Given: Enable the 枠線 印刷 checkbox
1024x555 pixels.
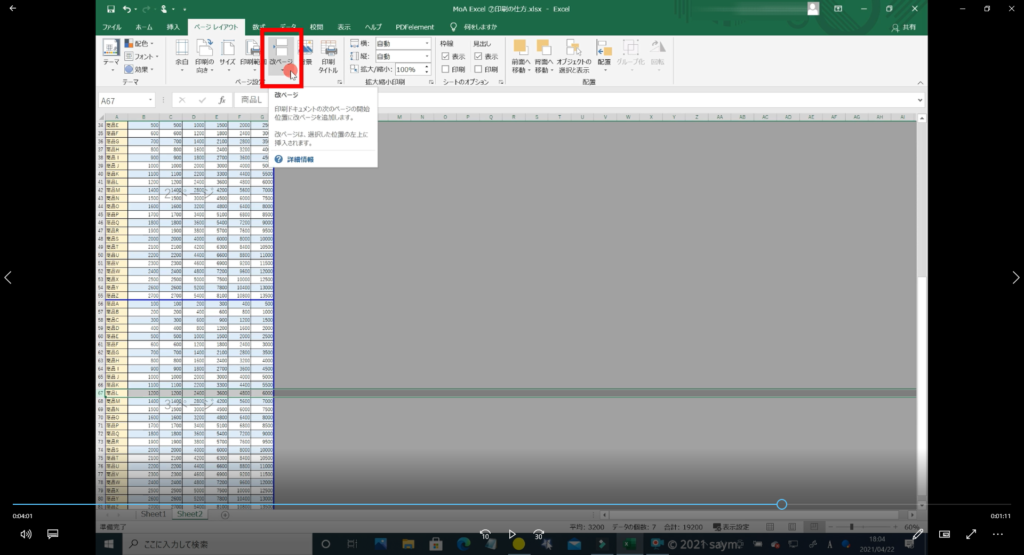Looking at the screenshot, I should point(446,69).
